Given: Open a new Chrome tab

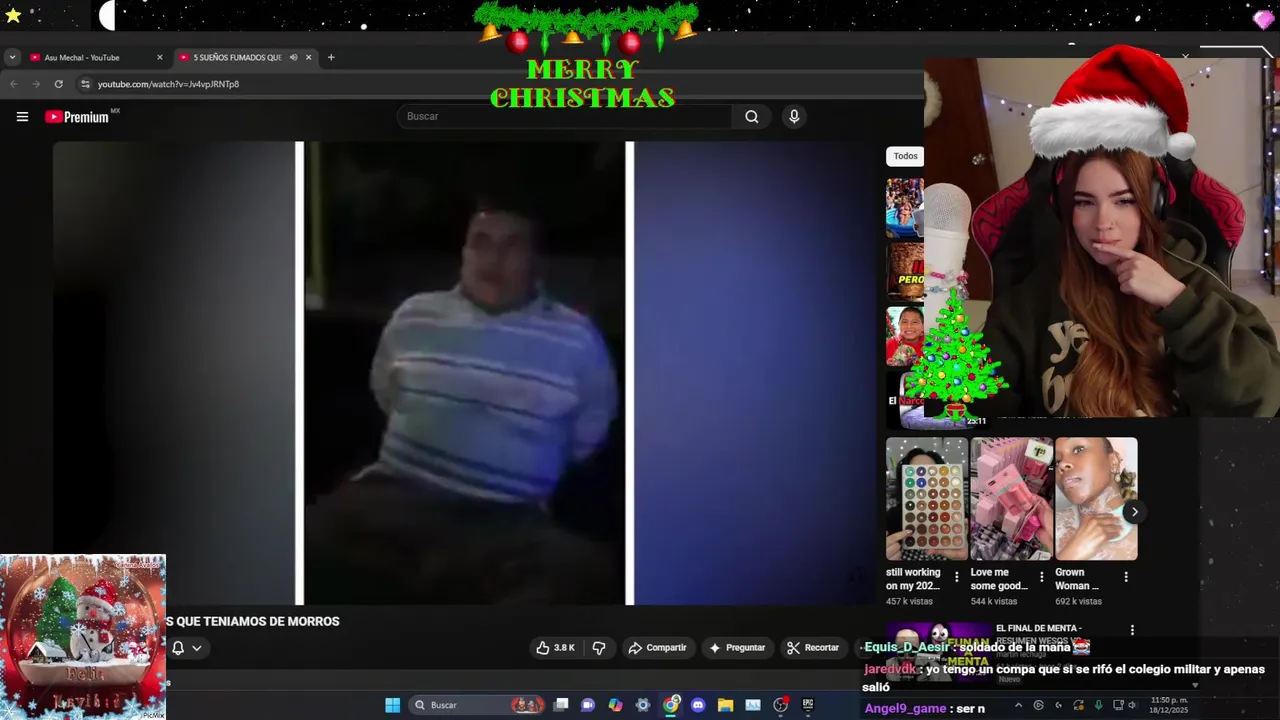Looking at the screenshot, I should click(331, 57).
